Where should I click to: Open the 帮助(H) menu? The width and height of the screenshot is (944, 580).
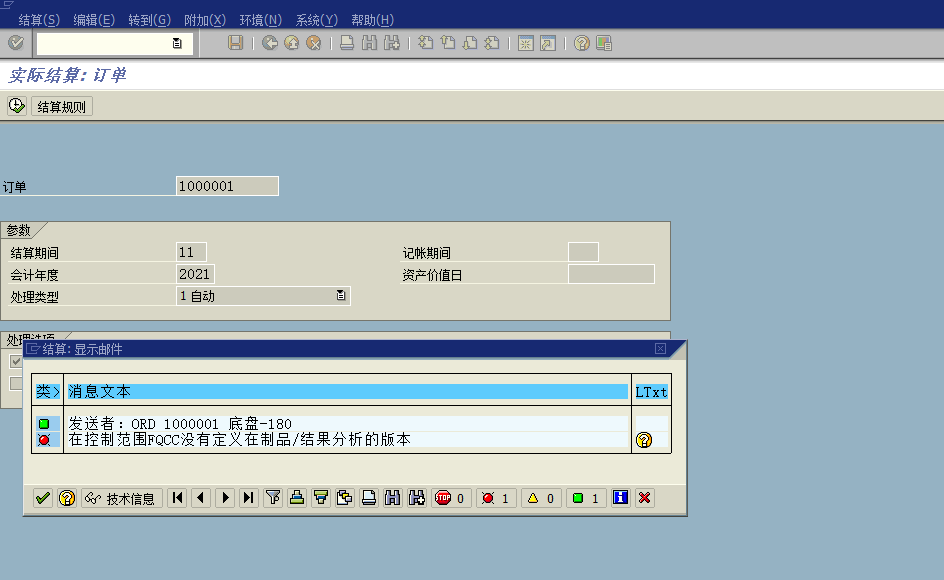(372, 20)
